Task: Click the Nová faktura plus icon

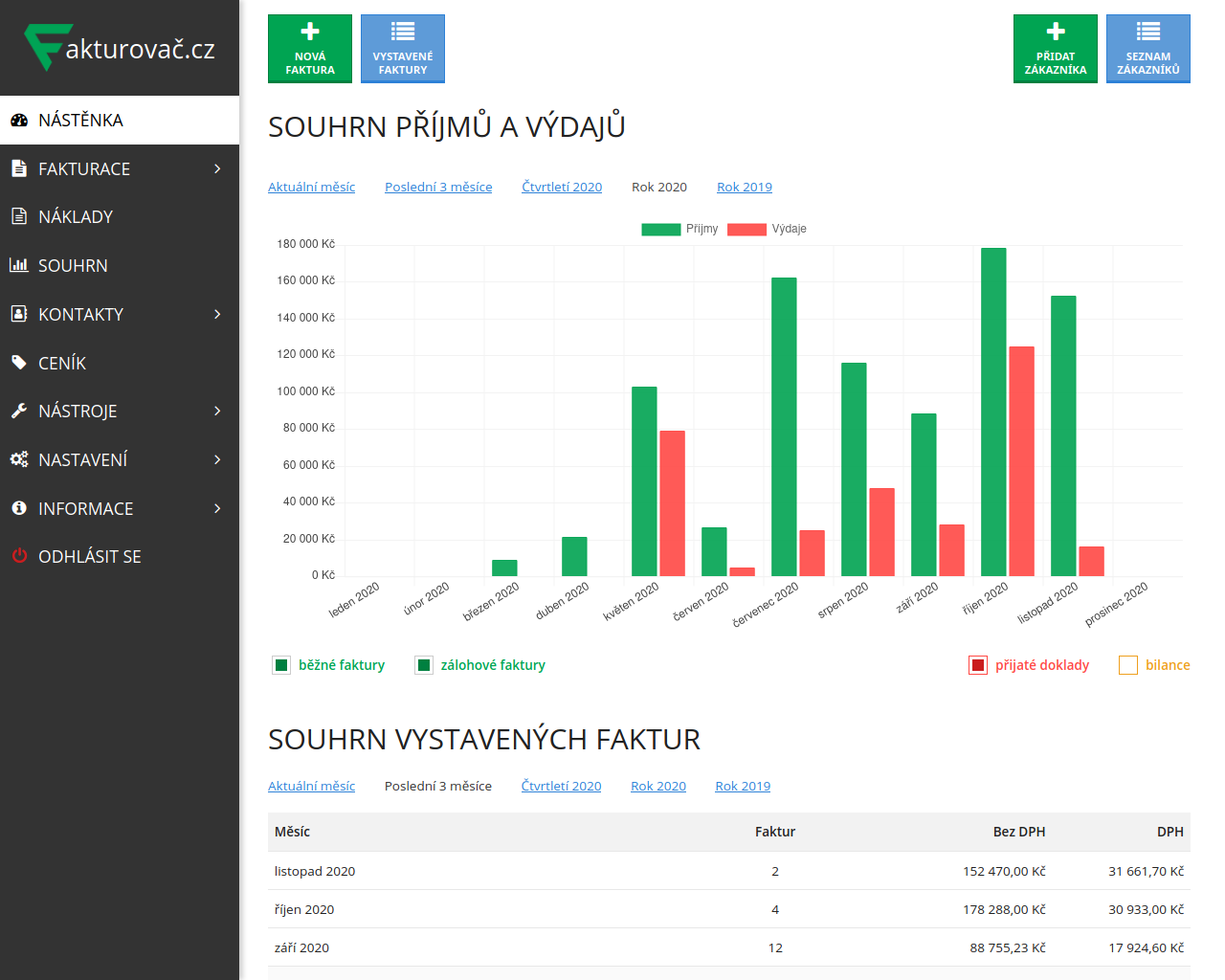Action: 309,32
